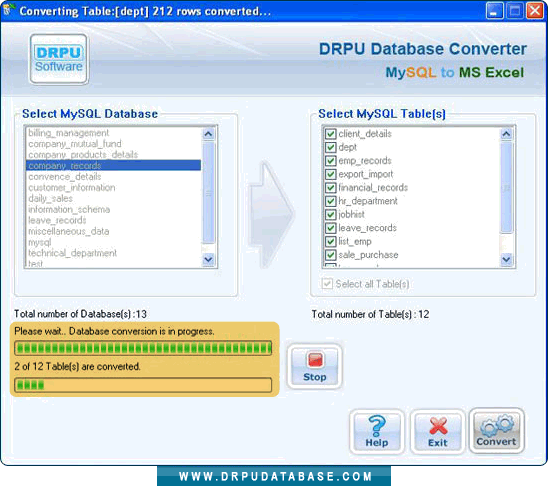Open Help with the question mark button
The height and width of the screenshot is (486, 548).
pos(377,432)
